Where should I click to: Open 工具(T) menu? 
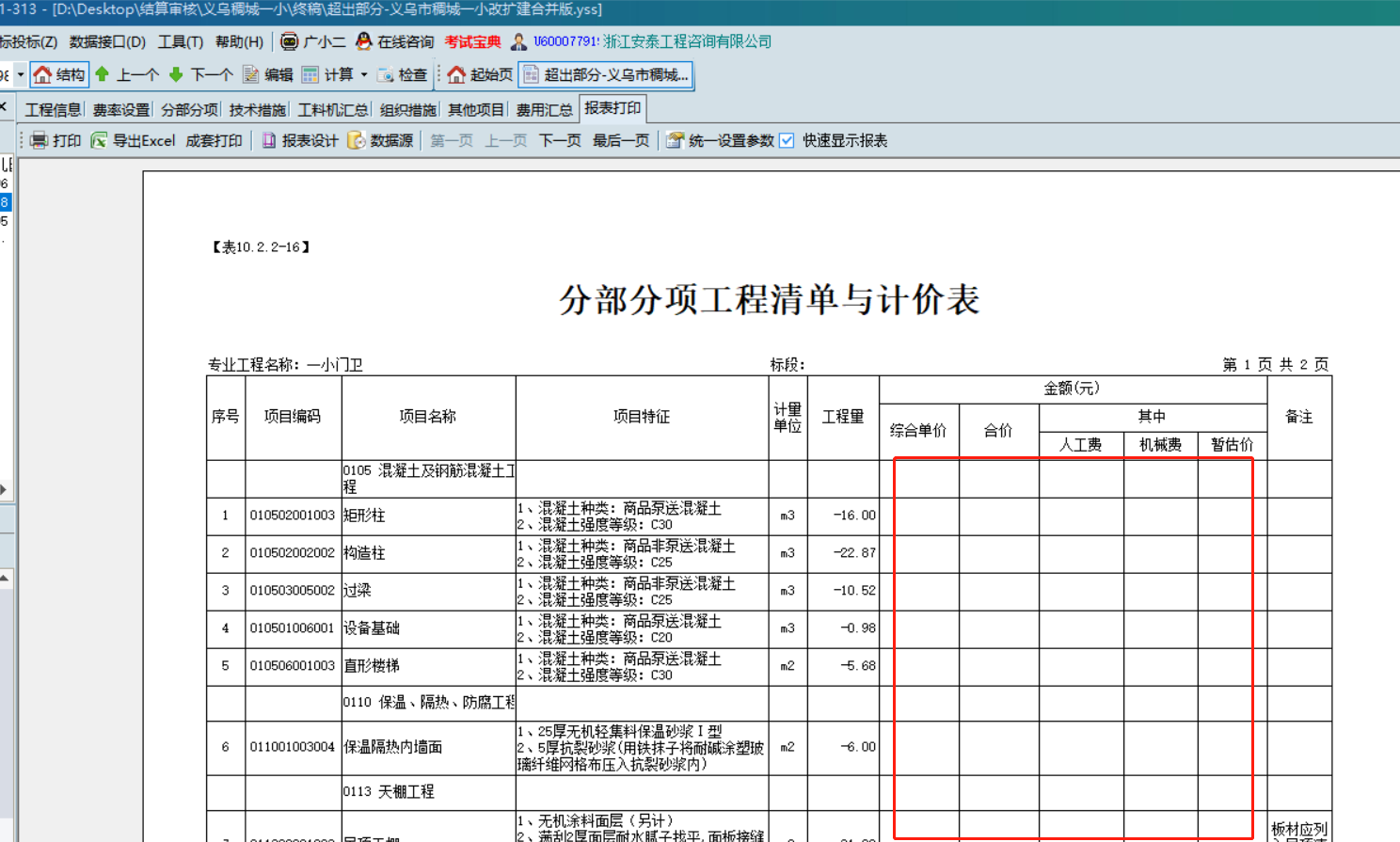pos(181,41)
